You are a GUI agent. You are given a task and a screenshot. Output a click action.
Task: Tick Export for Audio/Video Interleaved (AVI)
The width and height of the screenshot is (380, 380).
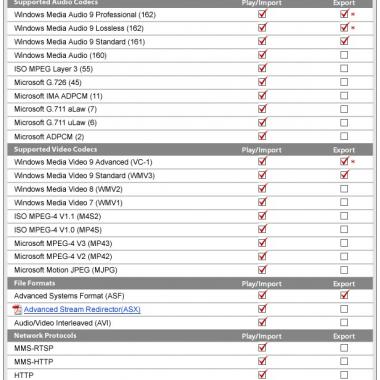[x=344, y=323]
